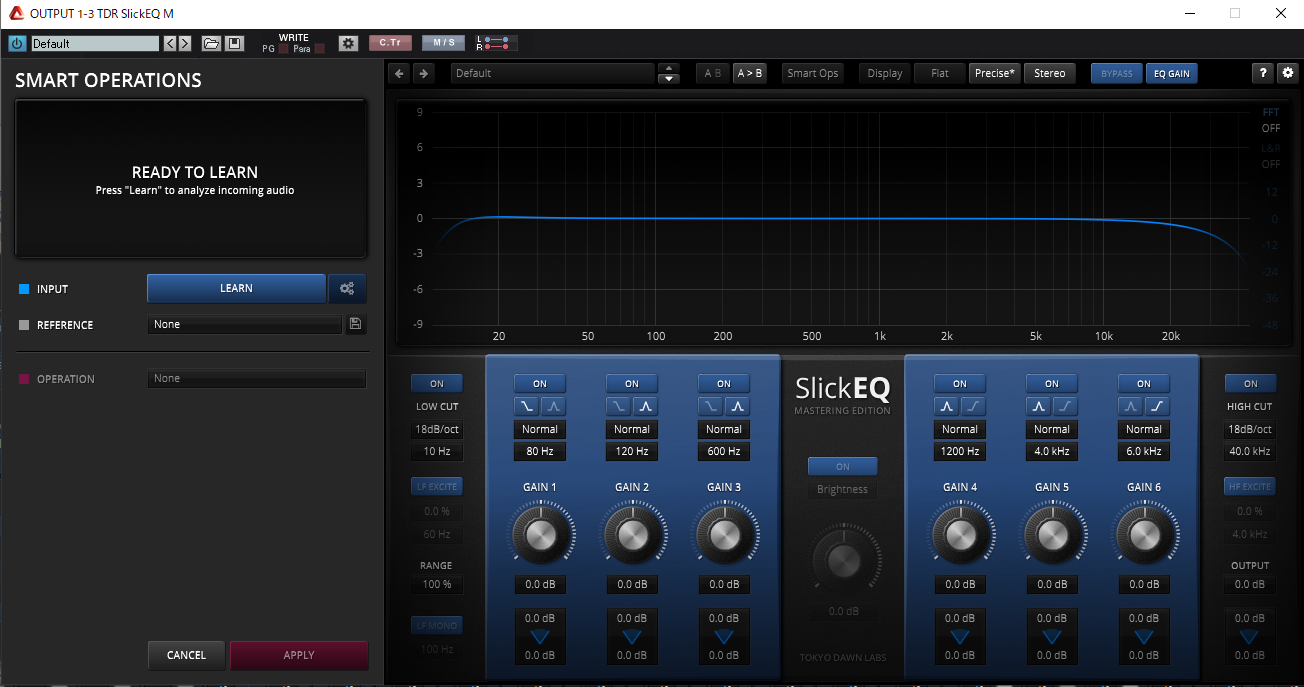1304x687 pixels.
Task: Toggle ON switch for the 80 Hz band
Action: (540, 384)
